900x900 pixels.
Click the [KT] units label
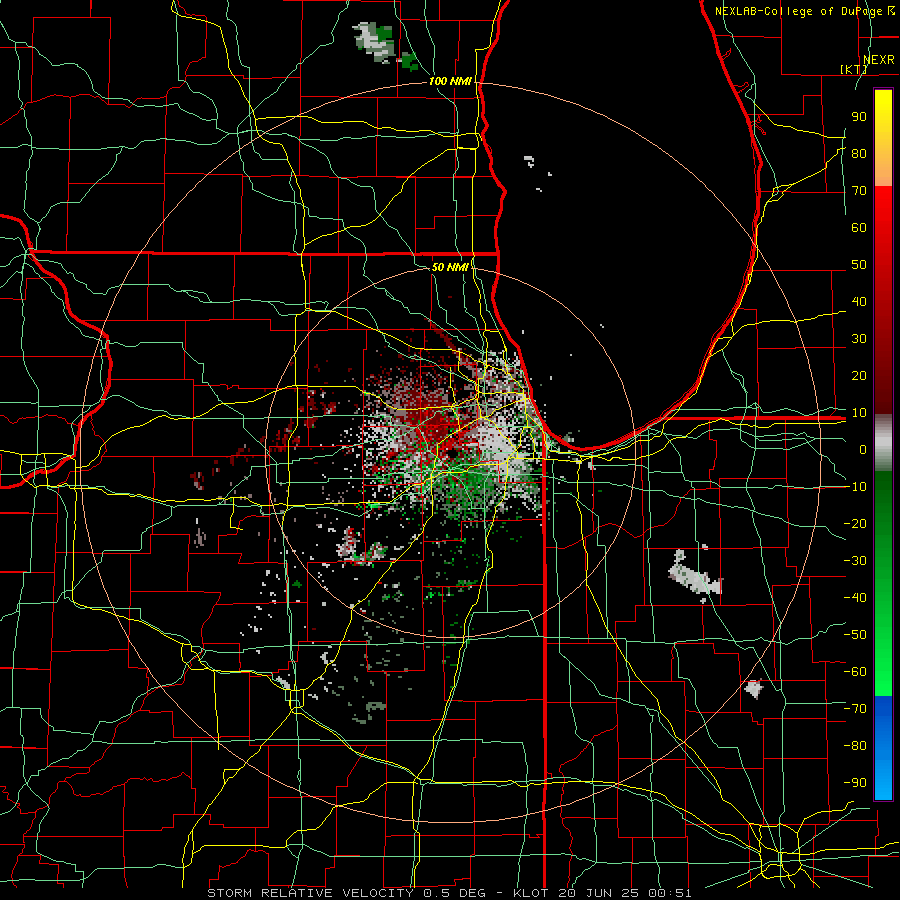[854, 69]
